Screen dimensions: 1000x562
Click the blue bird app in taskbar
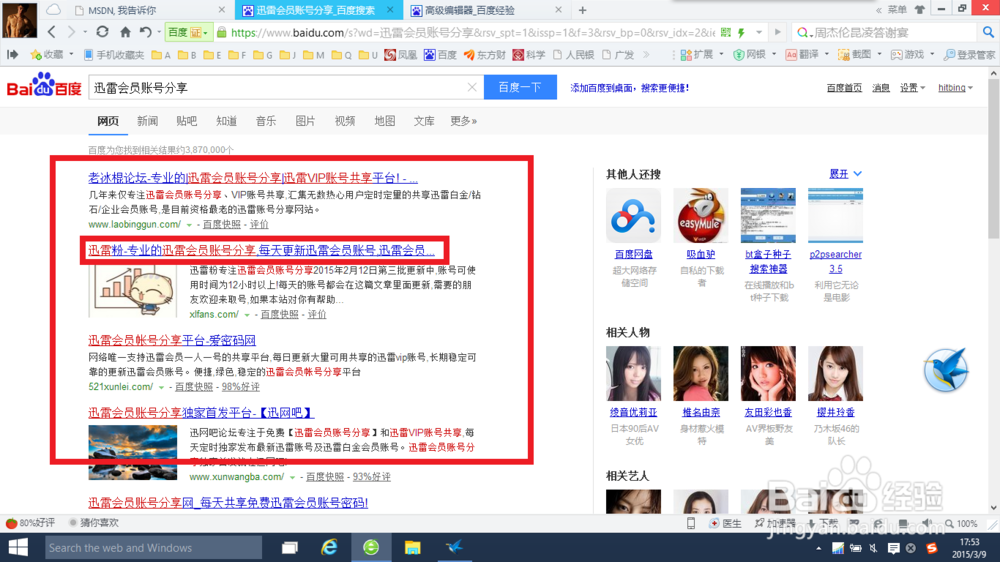[454, 547]
